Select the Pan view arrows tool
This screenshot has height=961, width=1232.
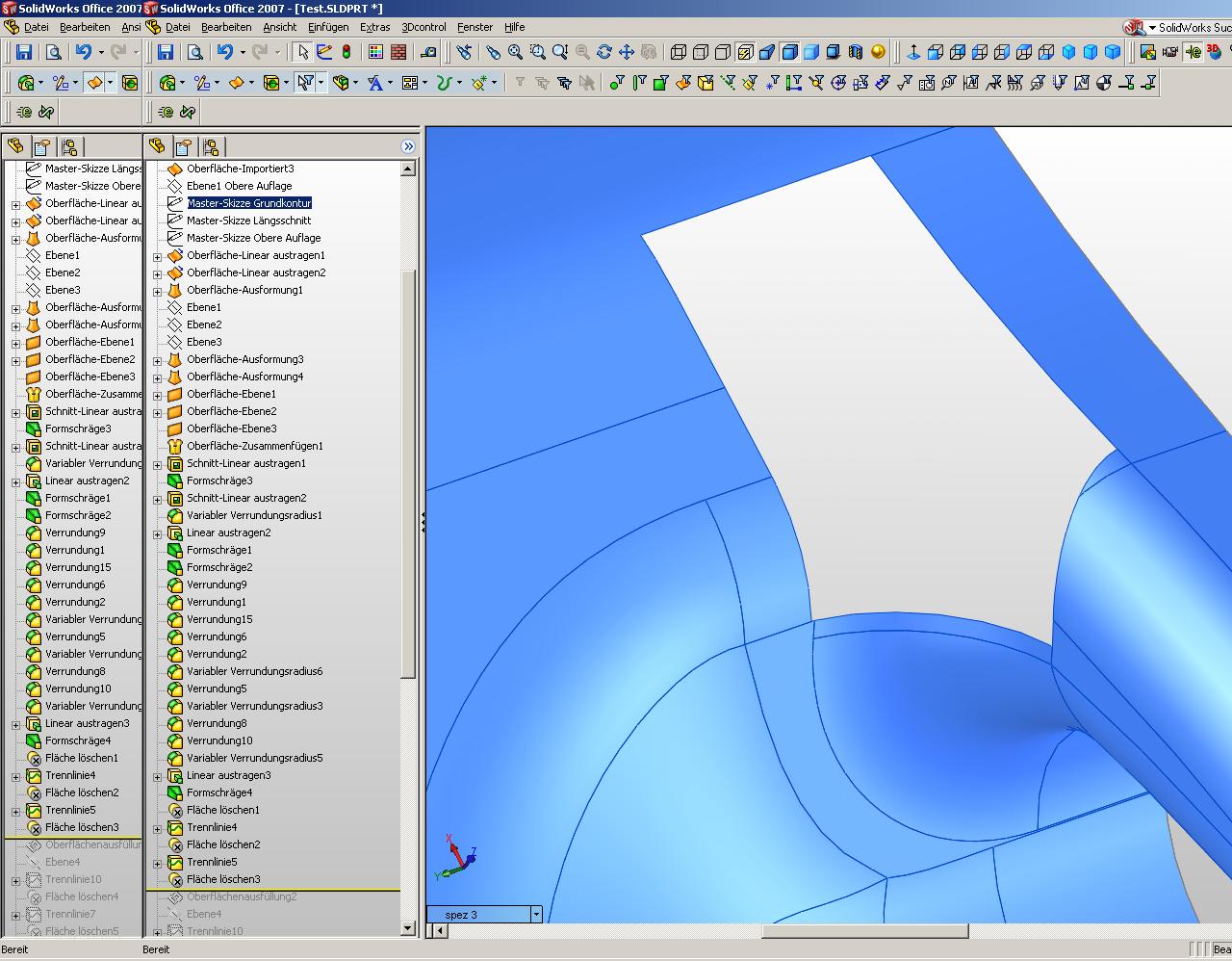pyautogui.click(x=627, y=52)
